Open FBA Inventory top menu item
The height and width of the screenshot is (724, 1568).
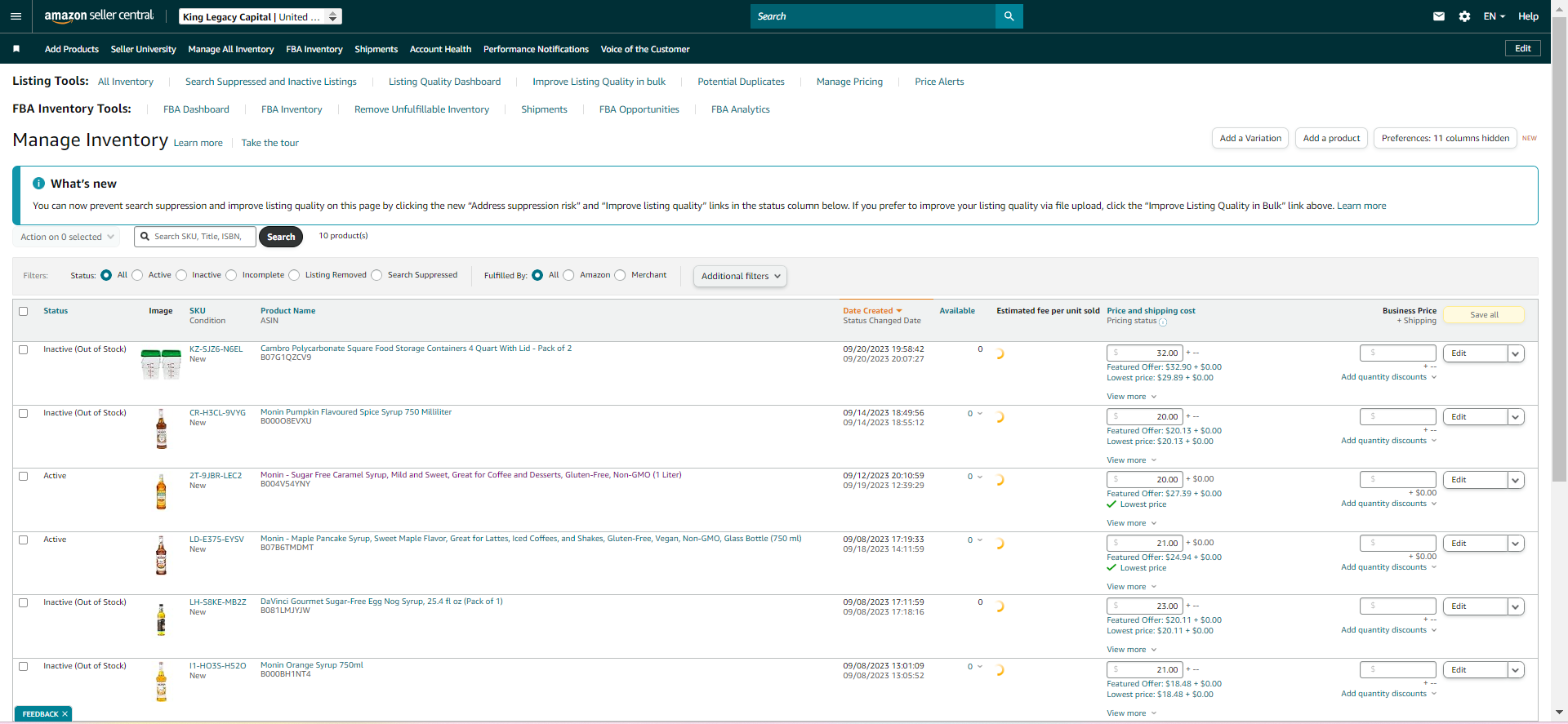pos(314,49)
